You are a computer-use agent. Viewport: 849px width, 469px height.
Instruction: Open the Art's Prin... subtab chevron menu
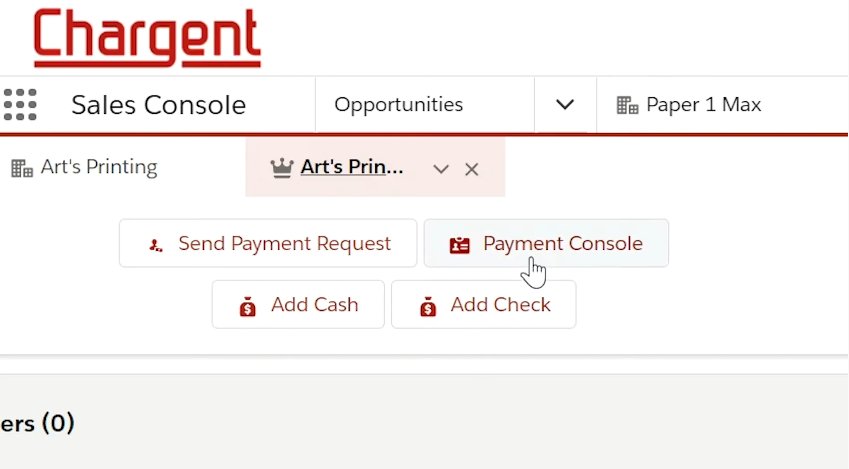(x=441, y=170)
